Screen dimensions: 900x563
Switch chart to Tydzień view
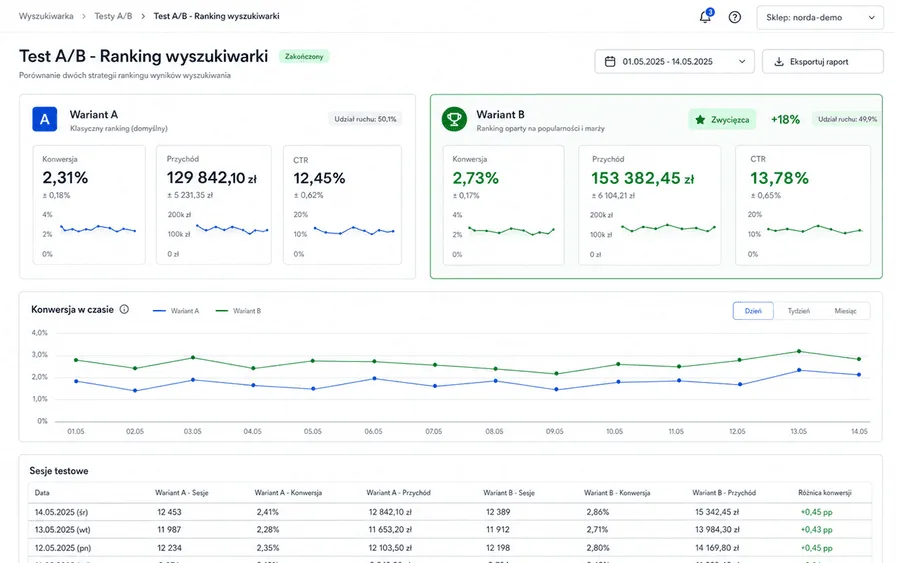(x=798, y=311)
